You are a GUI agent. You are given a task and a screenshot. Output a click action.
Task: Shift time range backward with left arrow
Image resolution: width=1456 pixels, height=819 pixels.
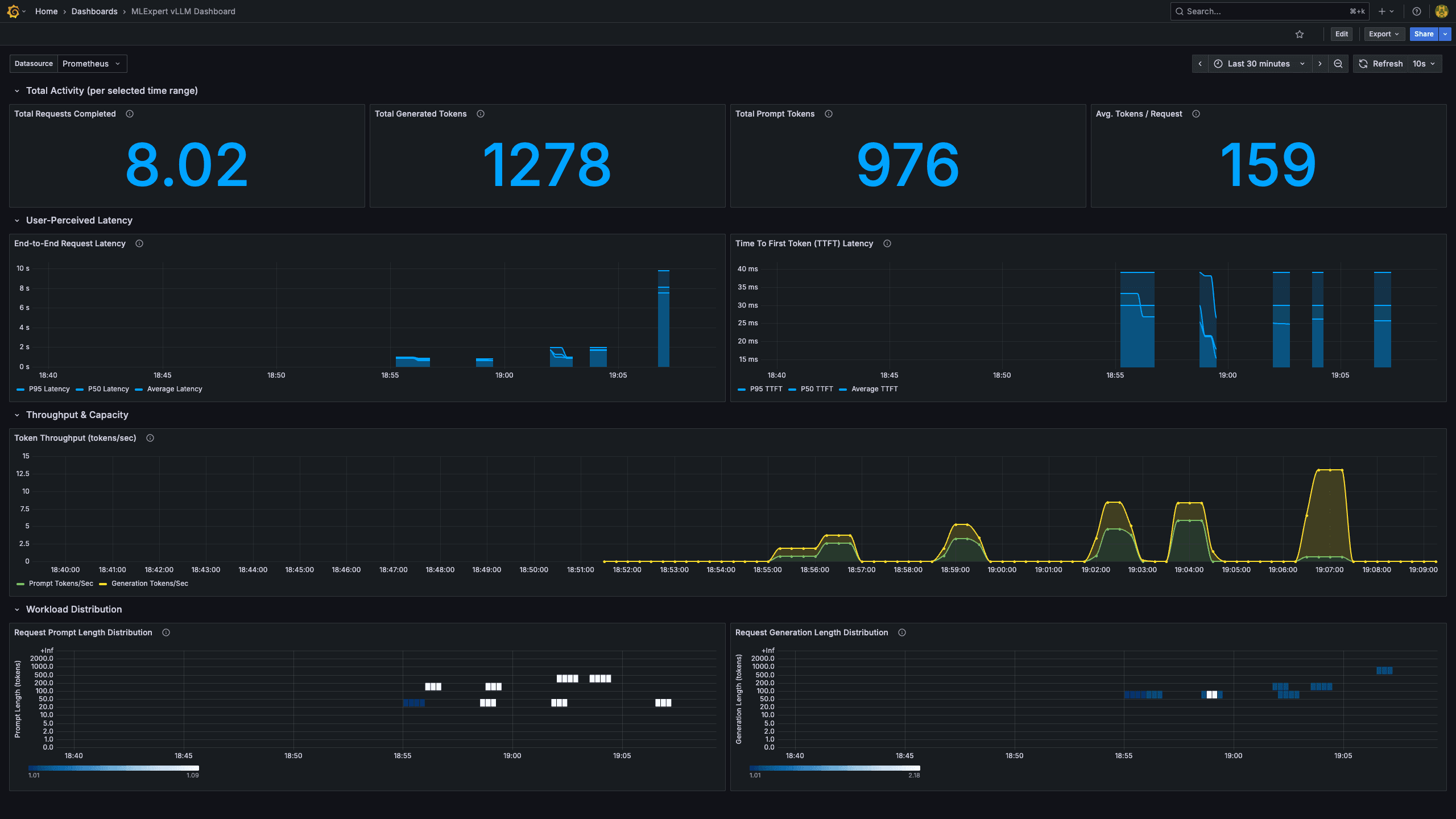[x=1200, y=64]
